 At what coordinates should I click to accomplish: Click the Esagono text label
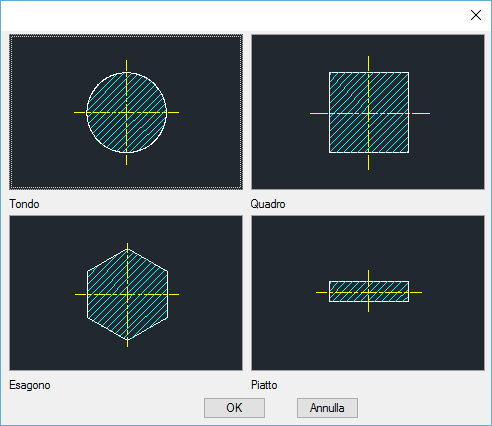click(x=30, y=385)
